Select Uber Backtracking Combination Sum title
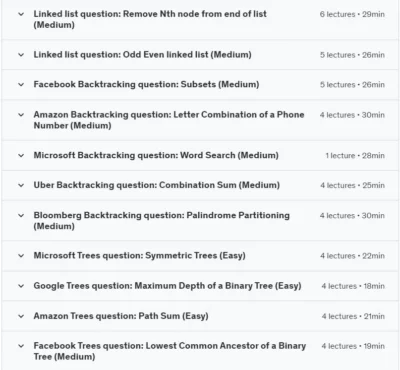 [x=157, y=185]
